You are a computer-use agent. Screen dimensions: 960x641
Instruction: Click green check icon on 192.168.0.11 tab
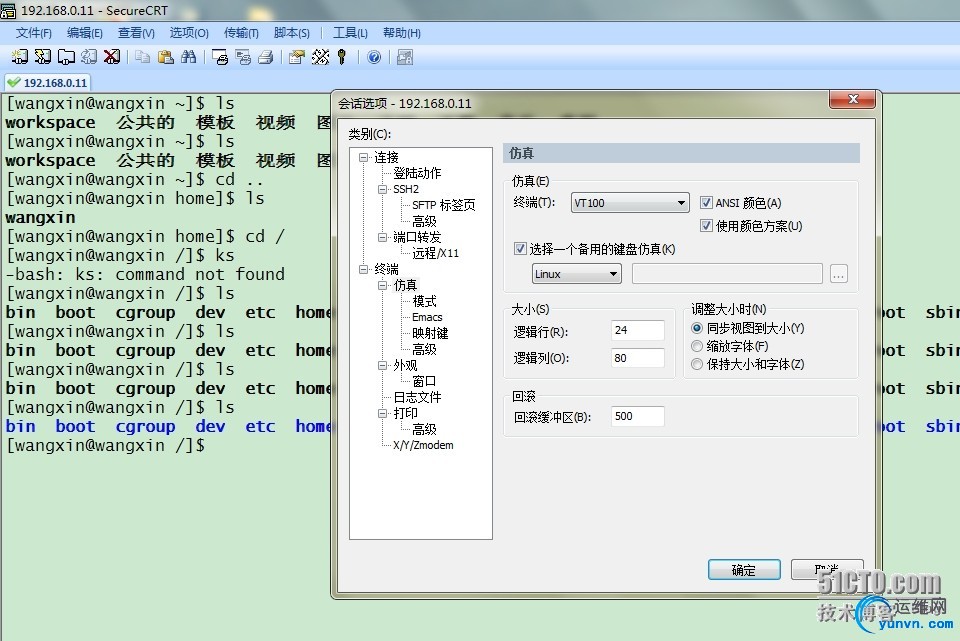point(13,82)
